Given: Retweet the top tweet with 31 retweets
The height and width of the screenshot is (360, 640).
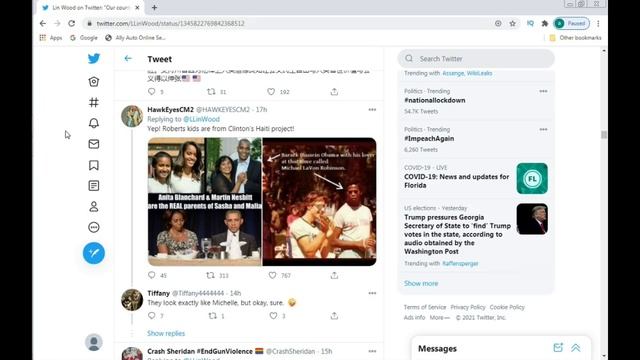Looking at the screenshot, I should click(211, 92).
